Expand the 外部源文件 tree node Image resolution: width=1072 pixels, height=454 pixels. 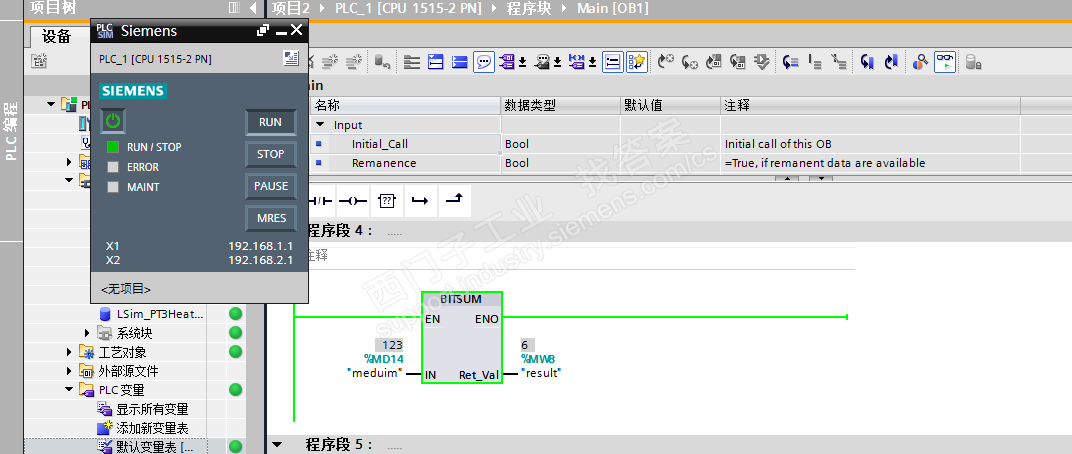[69, 371]
